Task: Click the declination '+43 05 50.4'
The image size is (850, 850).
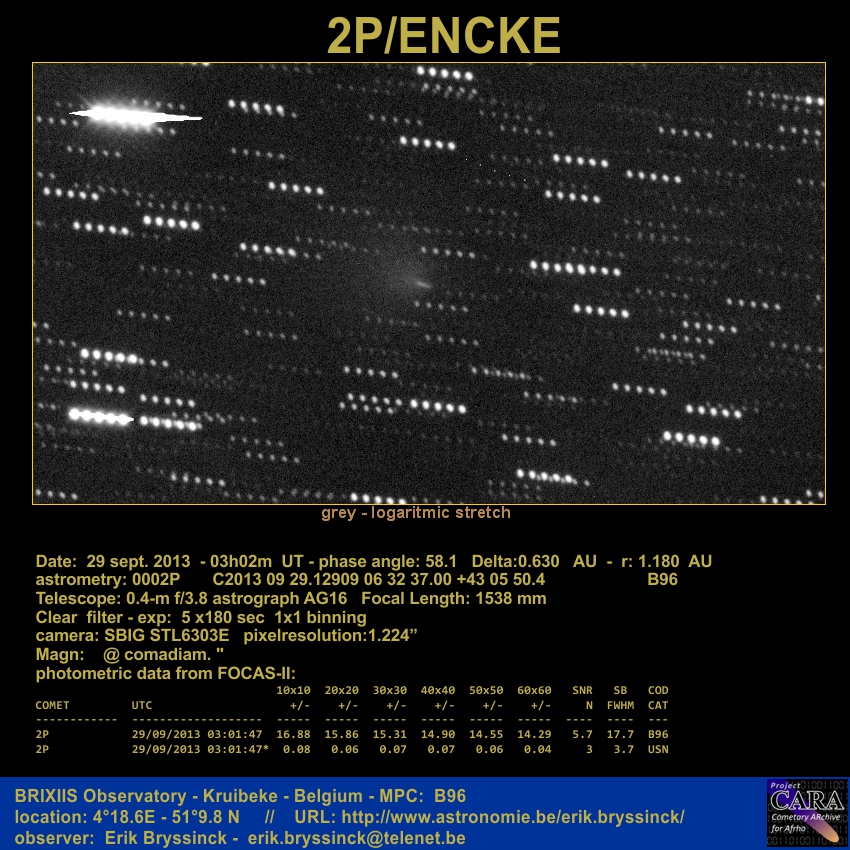Action: pyautogui.click(x=500, y=579)
